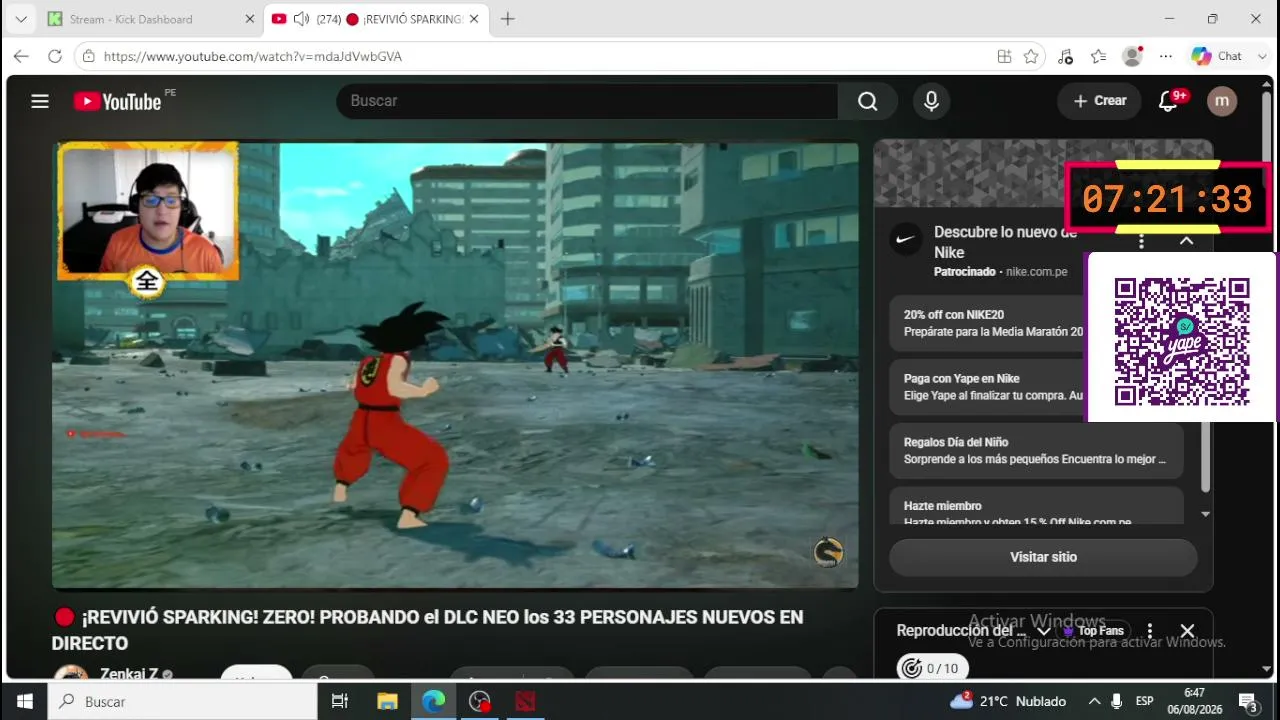Close the Stream - Kick Dashboard tab
Viewport: 1280px width, 720px height.
coord(249,19)
